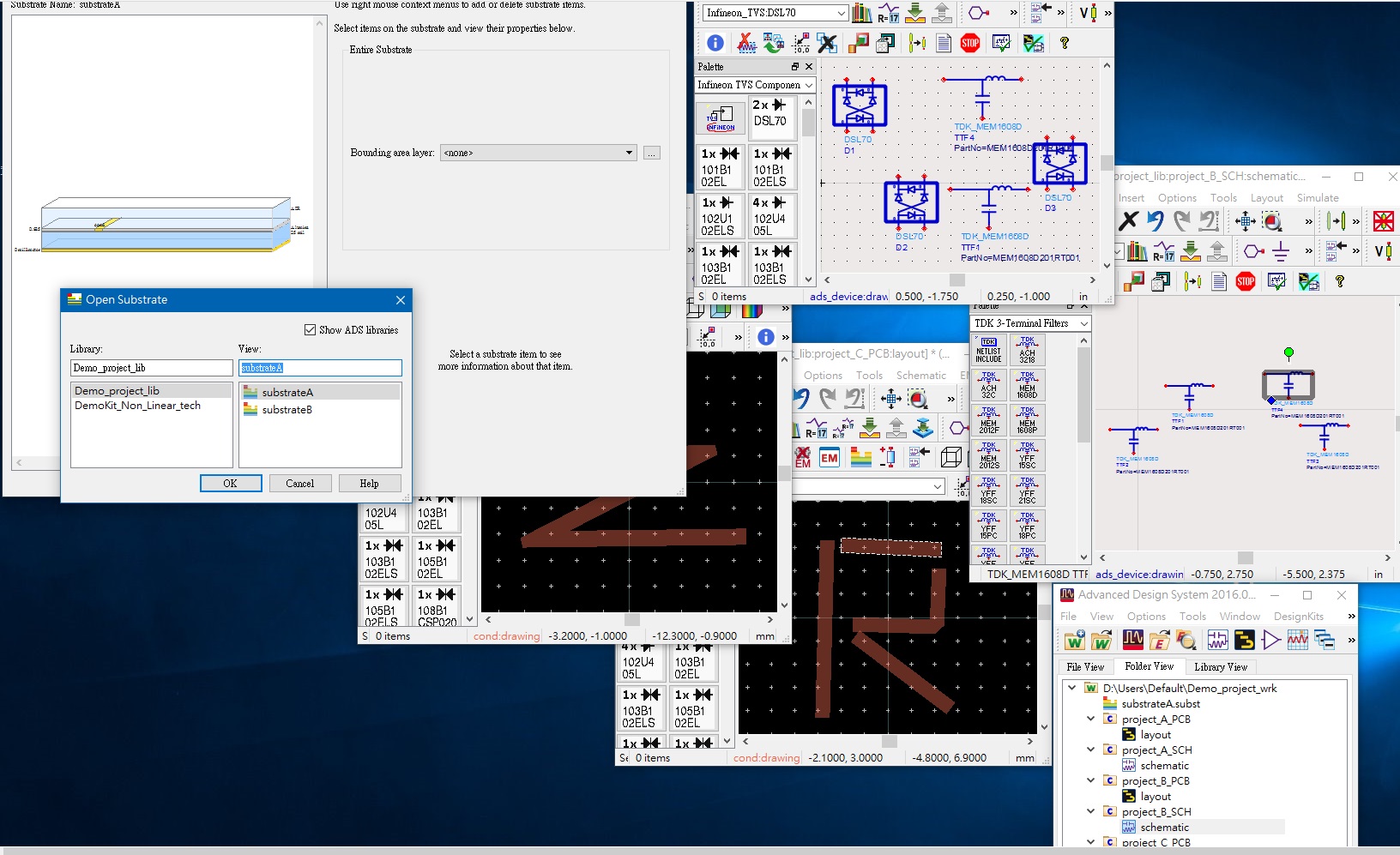Image resolution: width=1400 pixels, height=855 pixels.
Task: Click yellow question mark help icon in Infineon window
Action: 1065,43
